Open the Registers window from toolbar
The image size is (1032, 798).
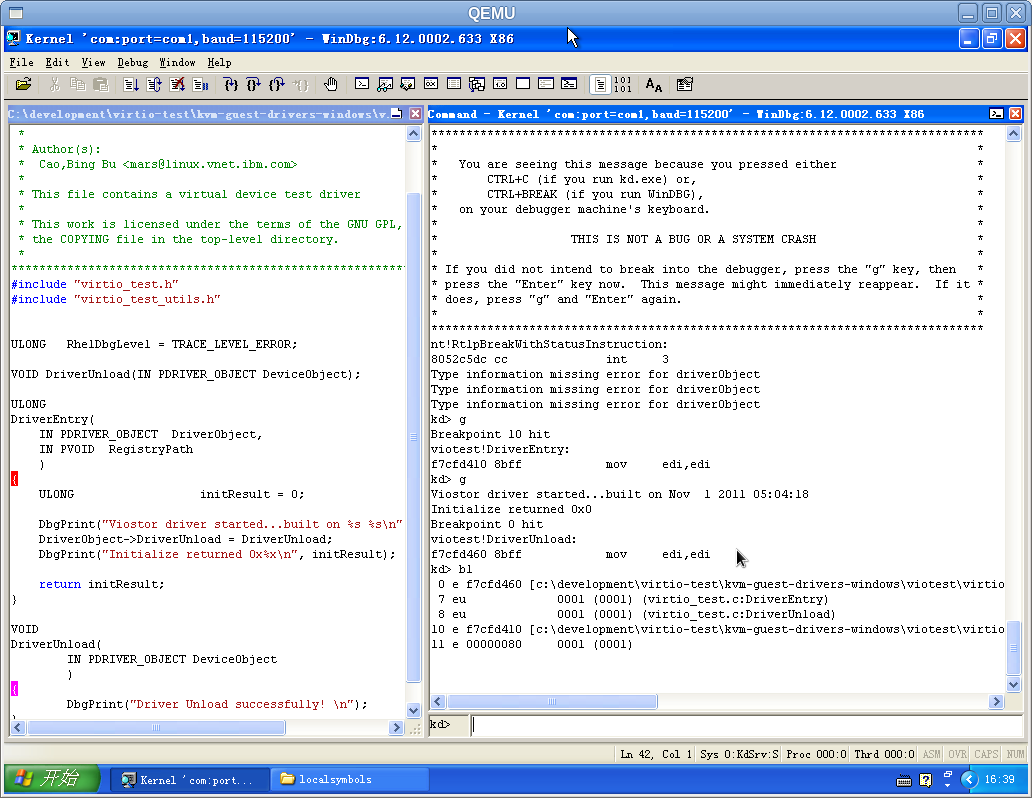pyautogui.click(x=431, y=84)
